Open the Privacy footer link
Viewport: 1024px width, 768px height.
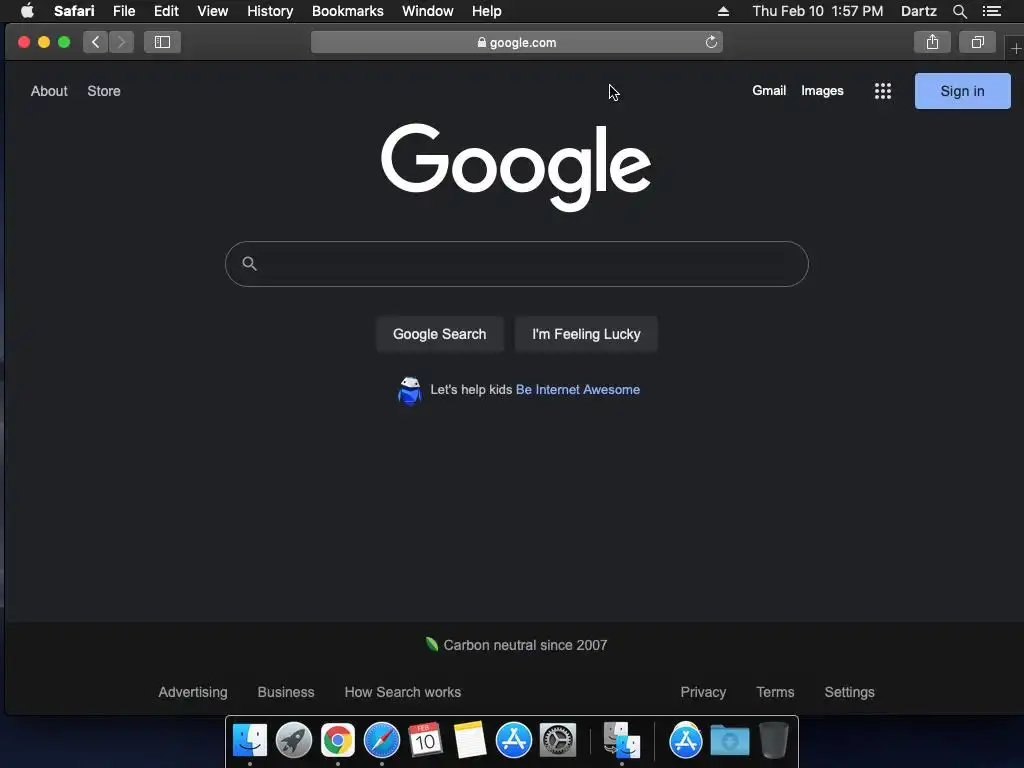703,692
